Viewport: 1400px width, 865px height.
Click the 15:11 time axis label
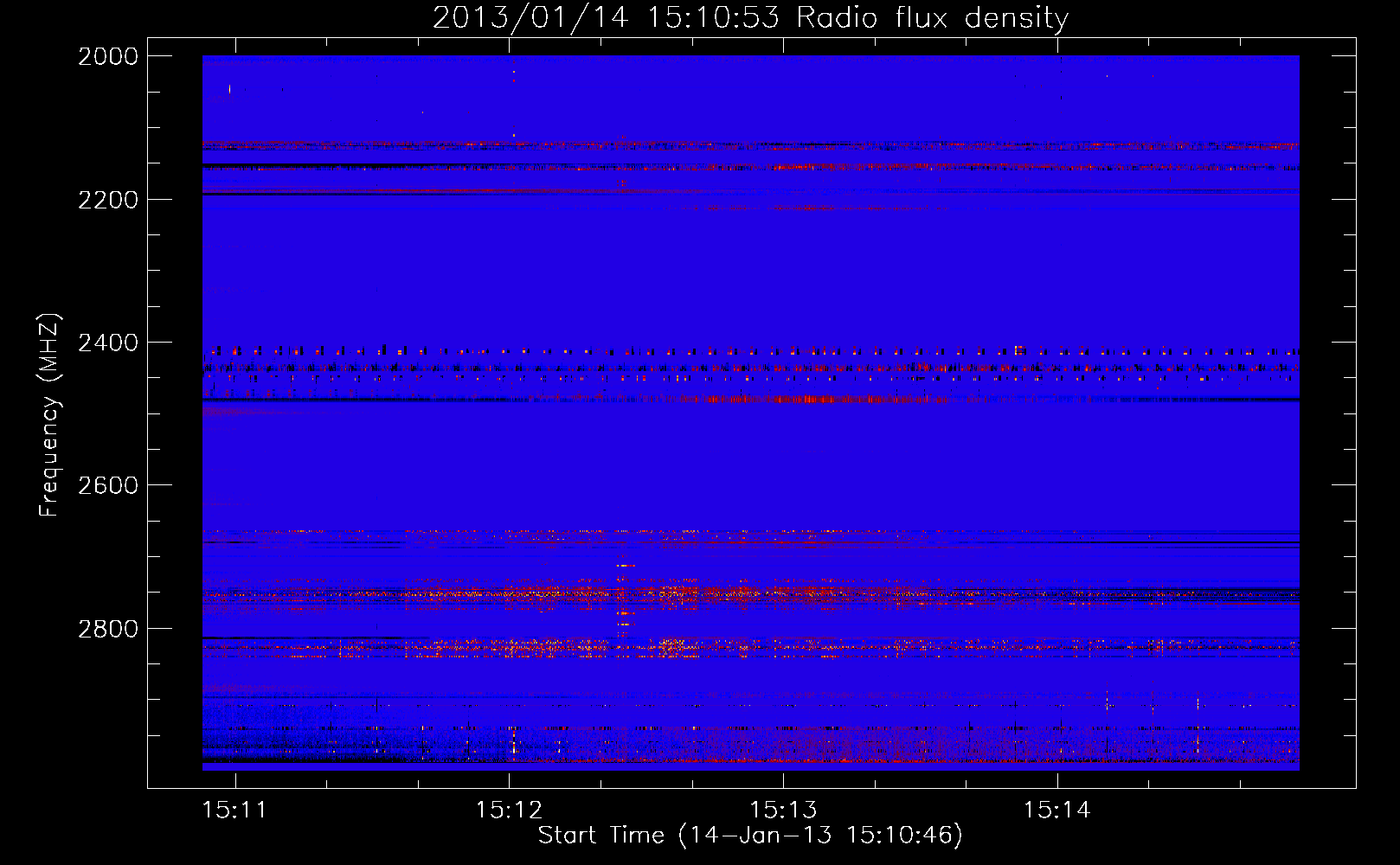point(234,810)
